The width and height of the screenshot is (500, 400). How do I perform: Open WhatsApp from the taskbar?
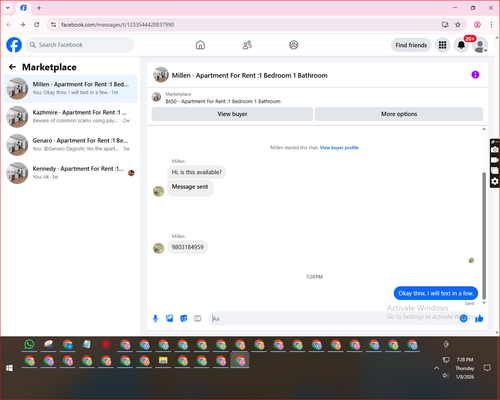coord(29,344)
